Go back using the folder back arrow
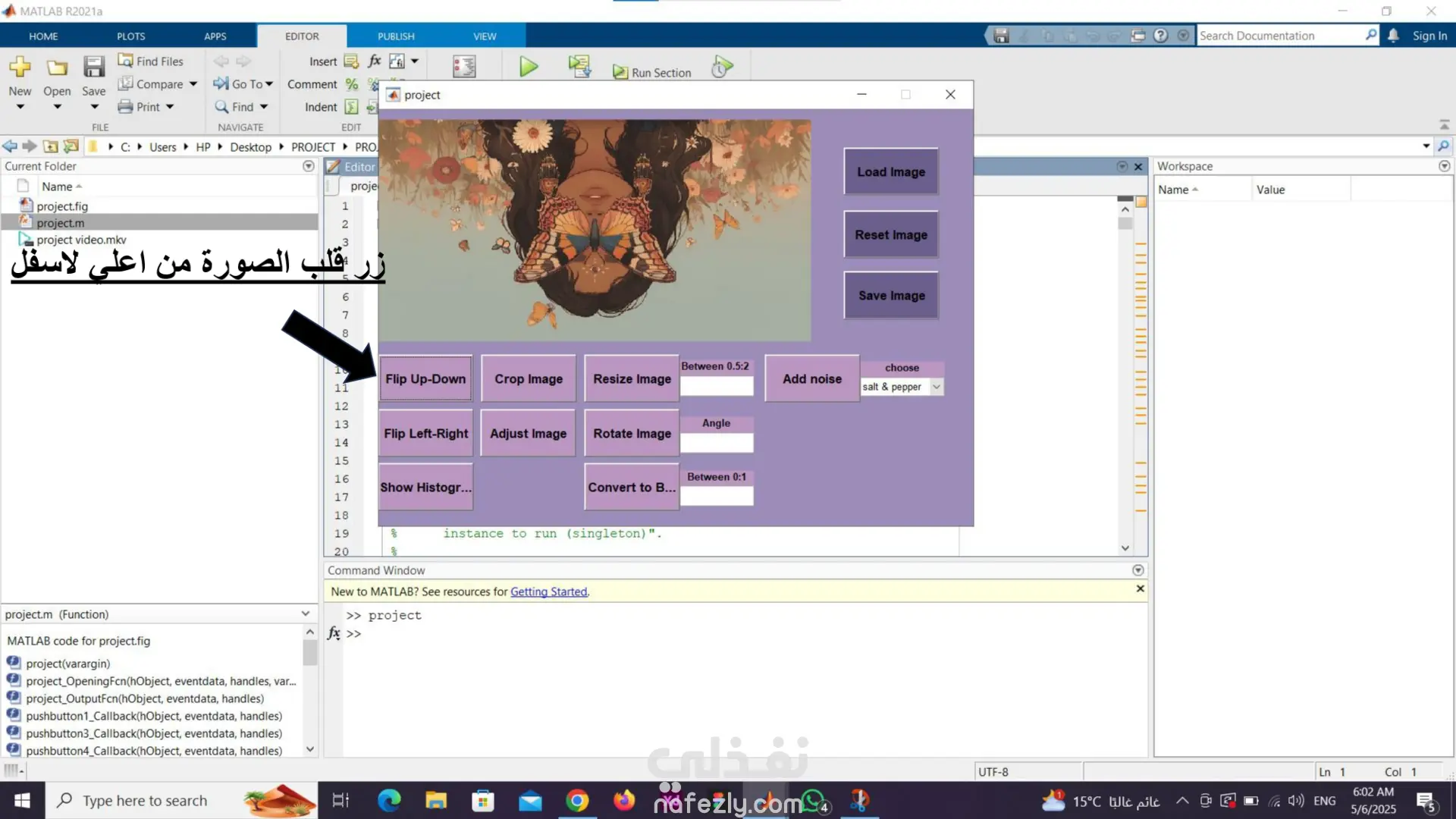Viewport: 1456px width, 819px height. 10,146
